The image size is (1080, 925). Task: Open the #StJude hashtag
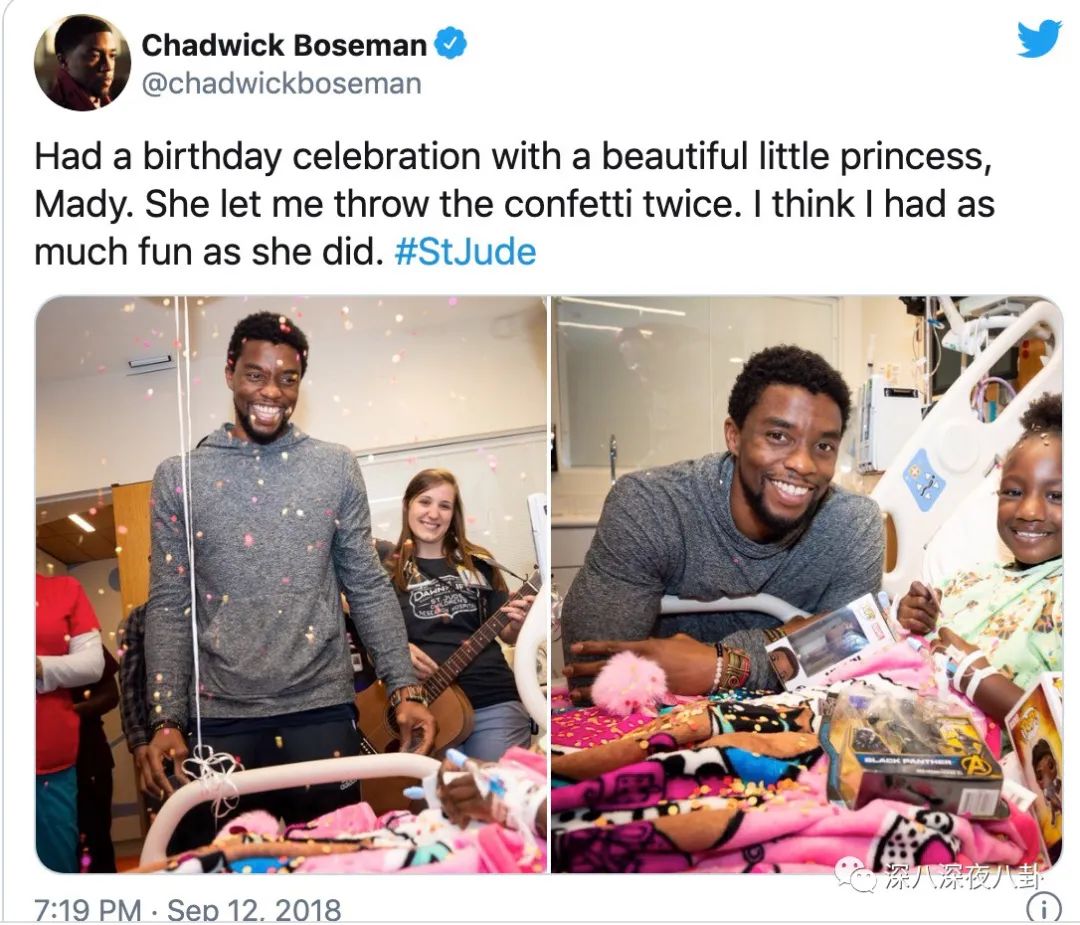(x=466, y=252)
